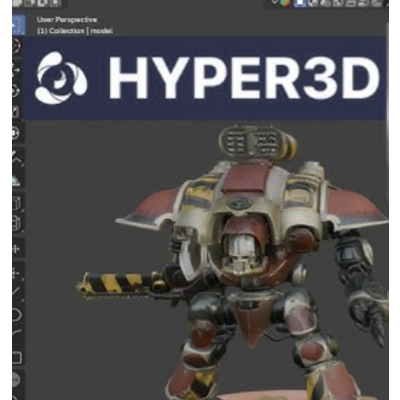Image resolution: width=400 pixels, height=400 pixels.
Task: Select the Rotate tool in toolbar
Action: 17,91
